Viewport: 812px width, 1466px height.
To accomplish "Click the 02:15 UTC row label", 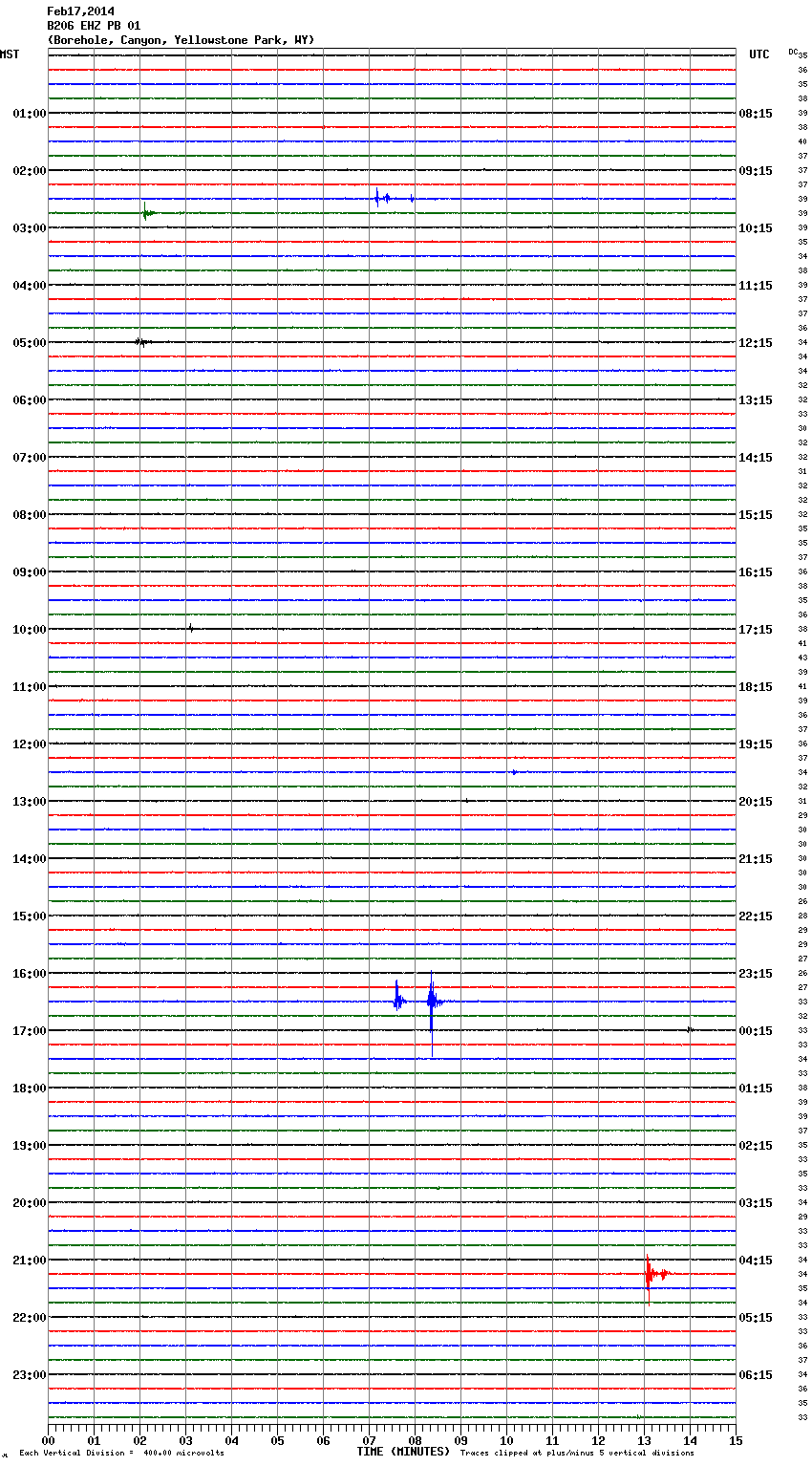I will [756, 1146].
